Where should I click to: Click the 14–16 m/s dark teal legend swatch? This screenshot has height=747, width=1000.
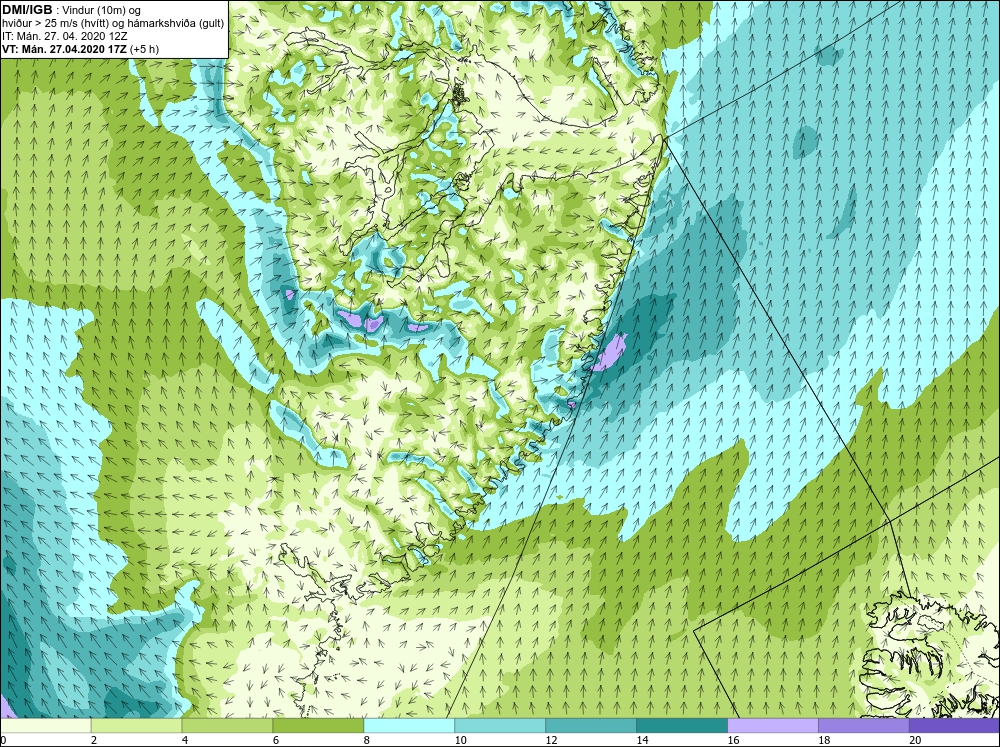(x=682, y=725)
